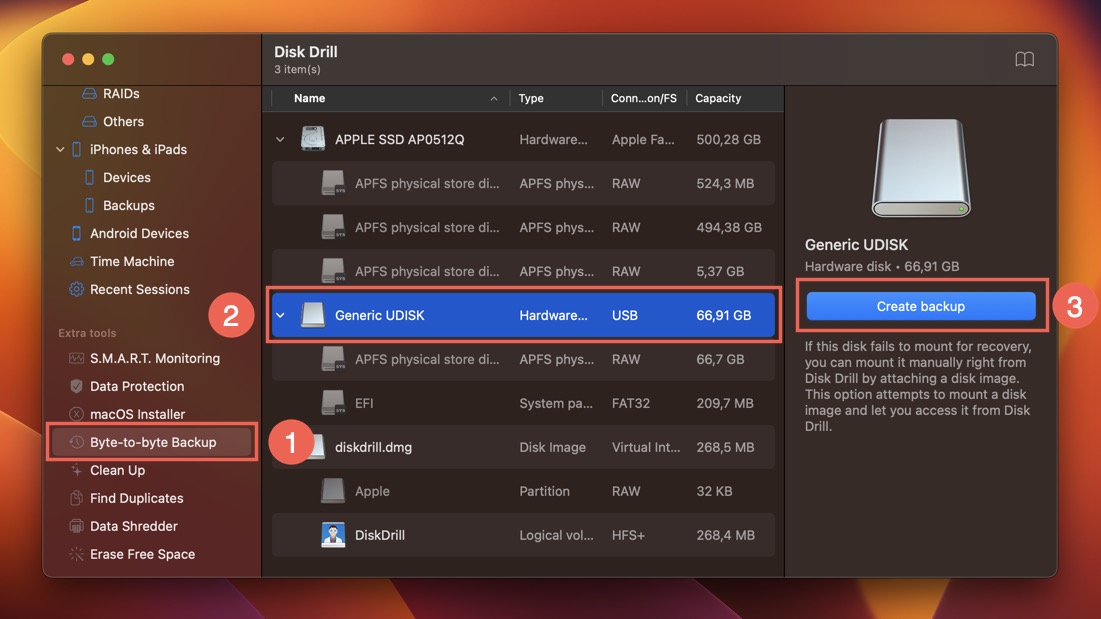The image size is (1101, 619).
Task: Click the Disk Image type cell
Action: [x=552, y=447]
